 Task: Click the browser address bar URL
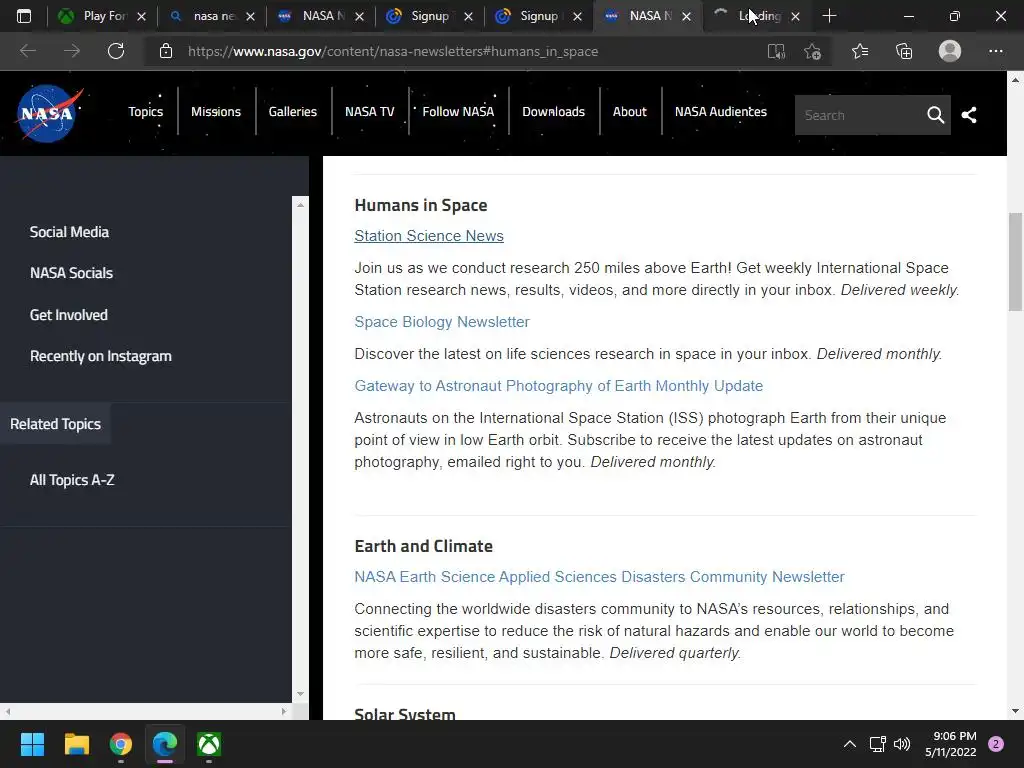[392, 51]
